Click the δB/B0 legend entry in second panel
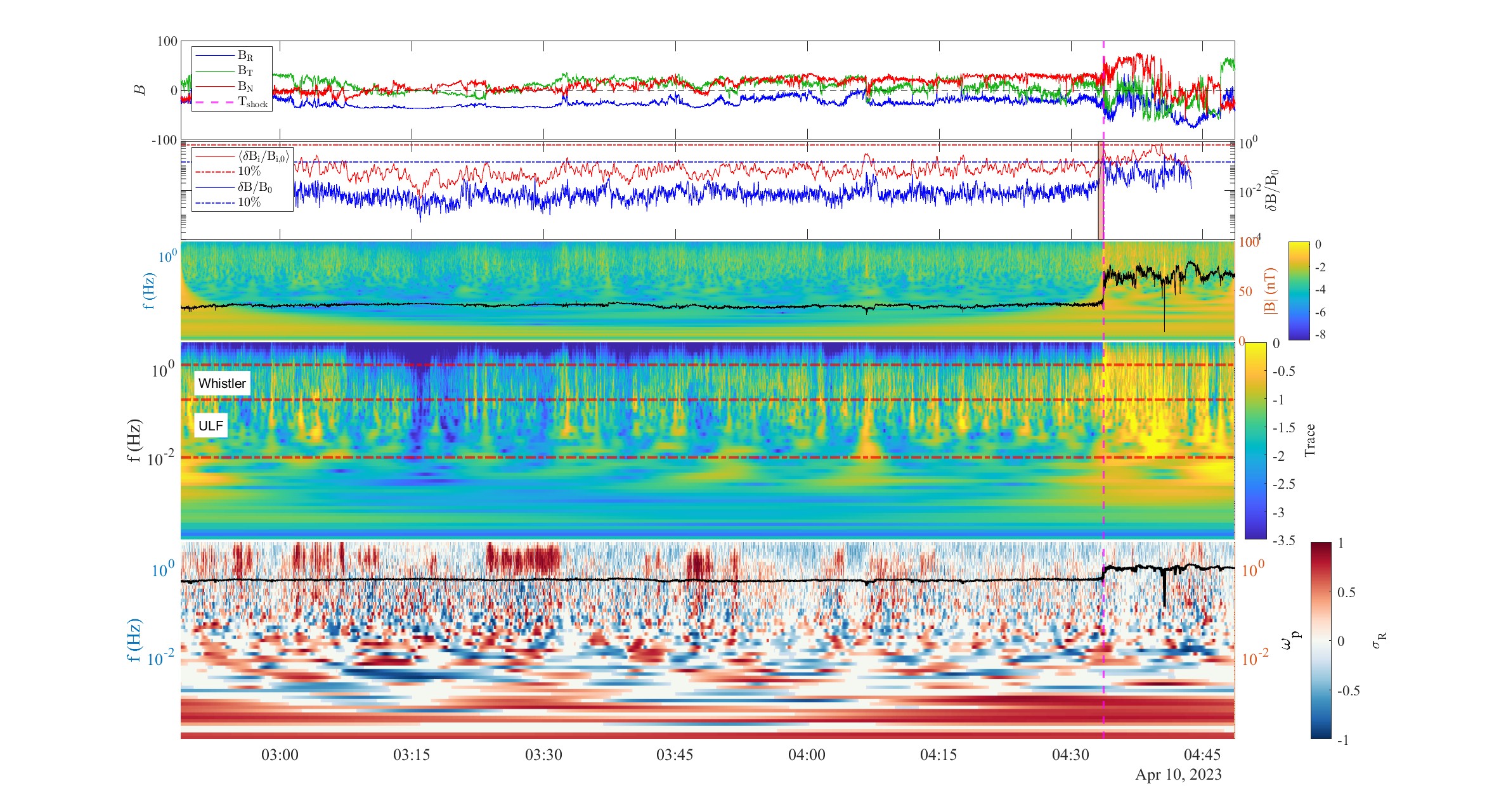This screenshot has height=812, width=1506. tap(235, 187)
